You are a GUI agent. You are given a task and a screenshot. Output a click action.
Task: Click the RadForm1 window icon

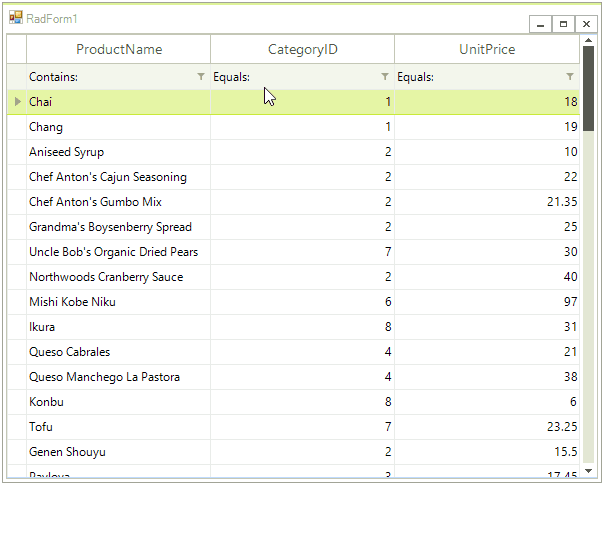tap(16, 18)
